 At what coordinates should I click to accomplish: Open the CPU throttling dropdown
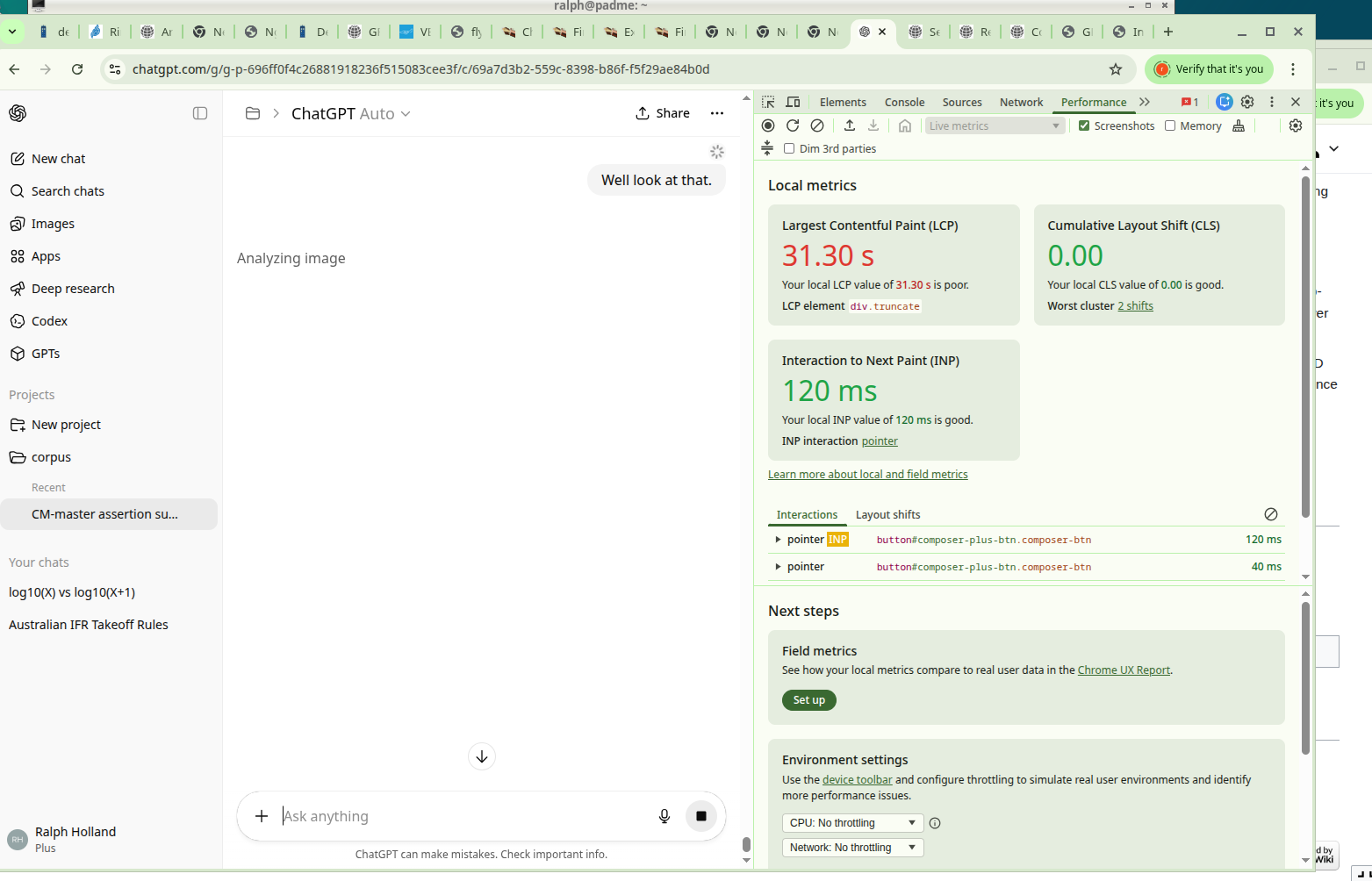click(851, 823)
